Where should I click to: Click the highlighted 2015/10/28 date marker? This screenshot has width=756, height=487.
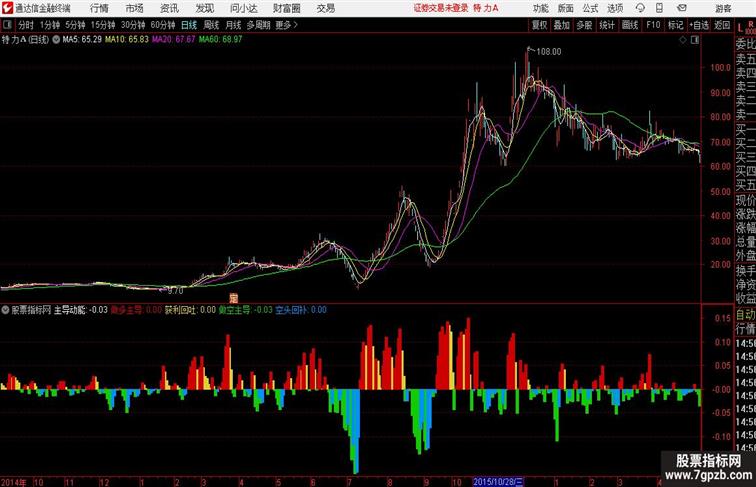[x=498, y=482]
